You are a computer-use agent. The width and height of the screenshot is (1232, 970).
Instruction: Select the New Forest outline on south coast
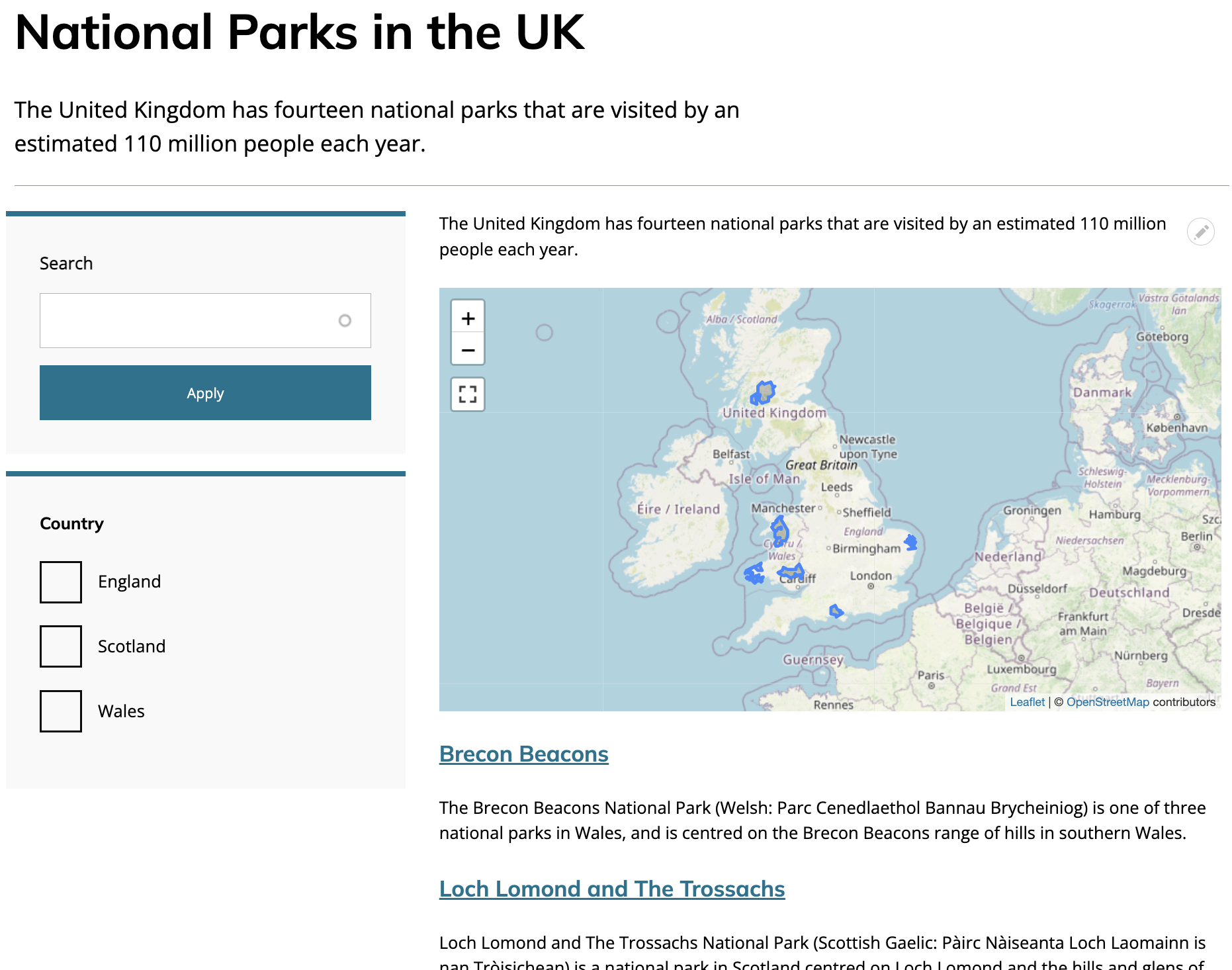[836, 611]
